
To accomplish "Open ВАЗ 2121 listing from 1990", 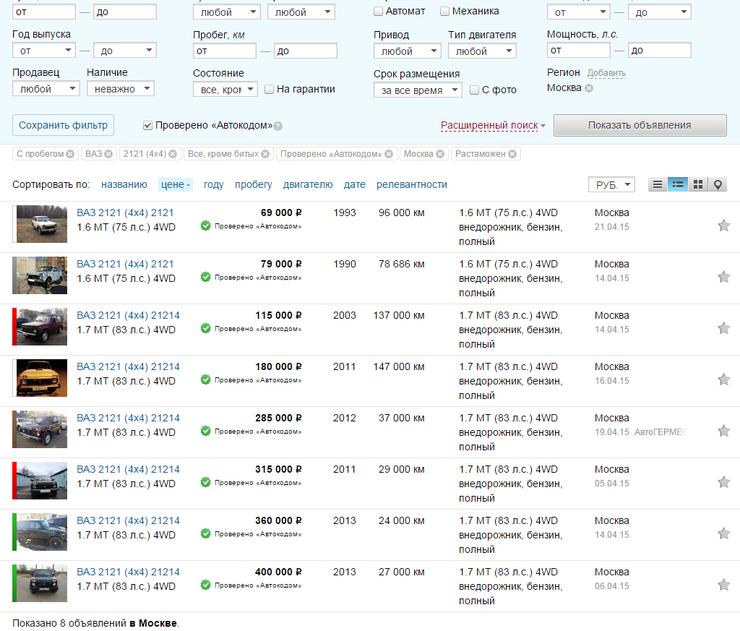I will pyautogui.click(x=125, y=264).
